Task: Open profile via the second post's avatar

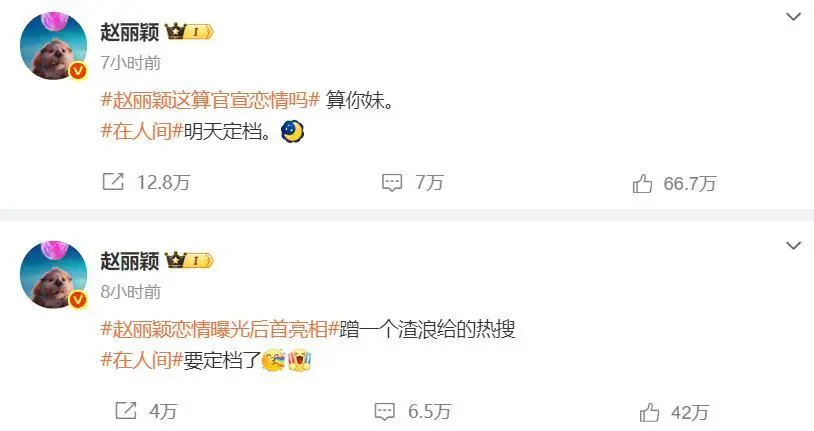Action: click(x=53, y=274)
